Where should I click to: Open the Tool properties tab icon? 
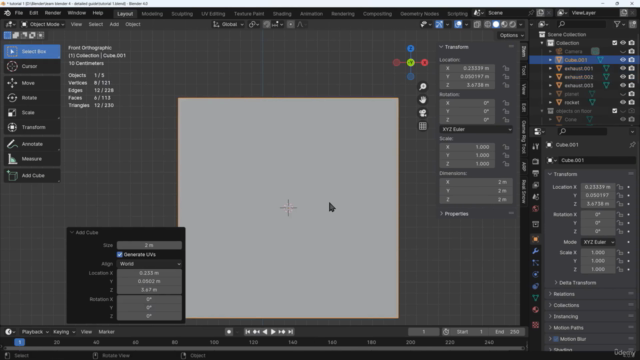tap(536, 147)
